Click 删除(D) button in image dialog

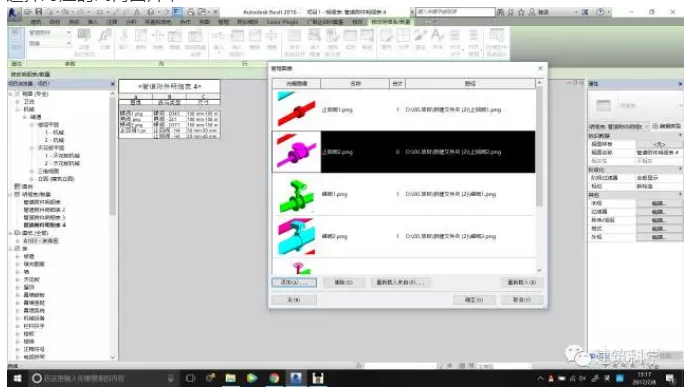pos(343,282)
